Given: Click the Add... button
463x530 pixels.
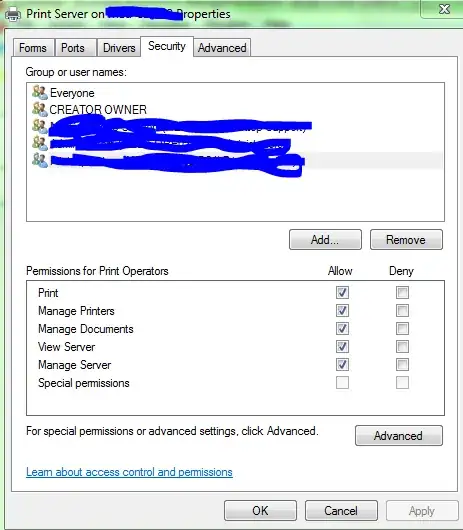Looking at the screenshot, I should click(325, 240).
